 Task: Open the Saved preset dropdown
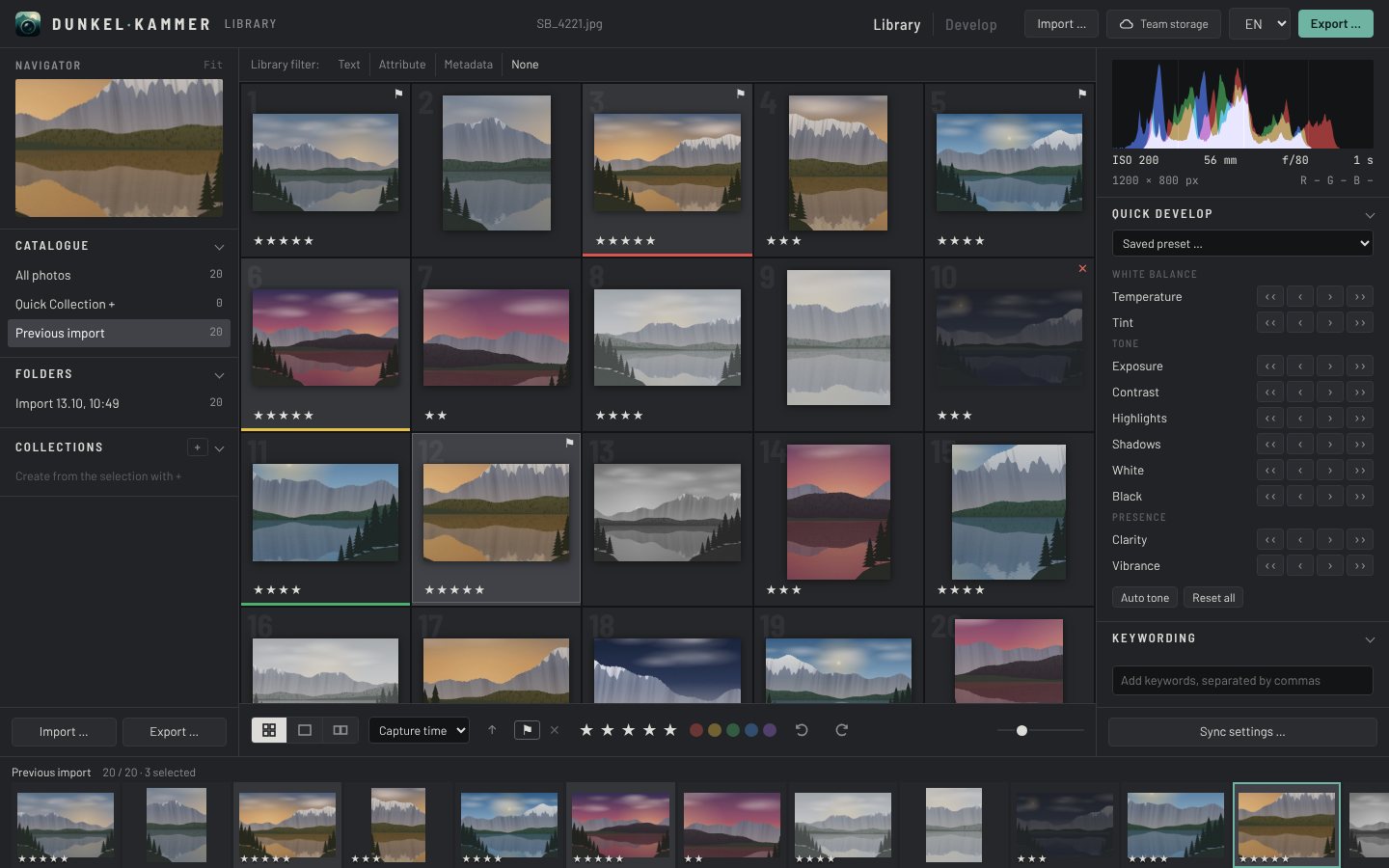(x=1242, y=244)
